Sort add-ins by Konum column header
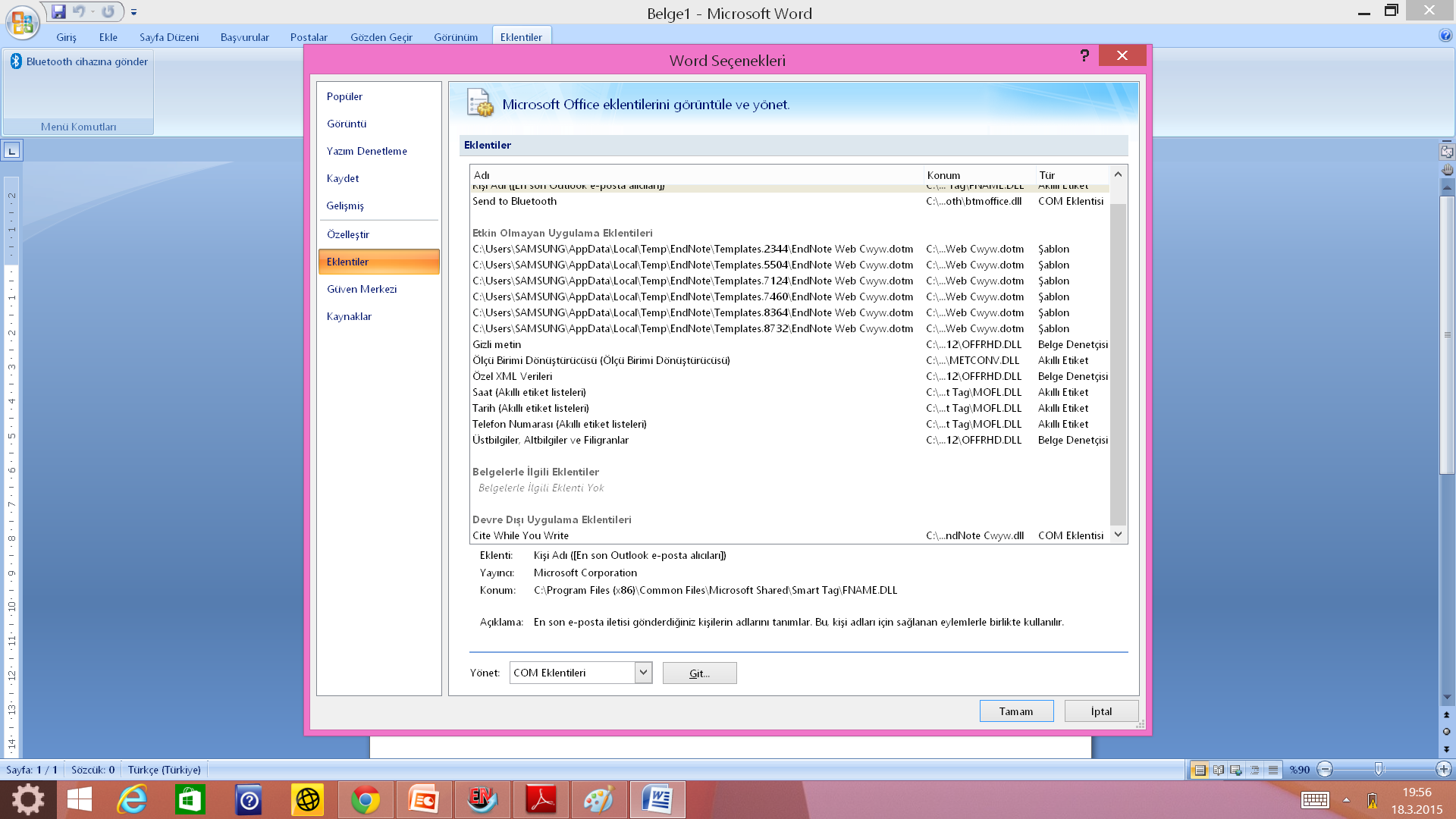 [979, 175]
